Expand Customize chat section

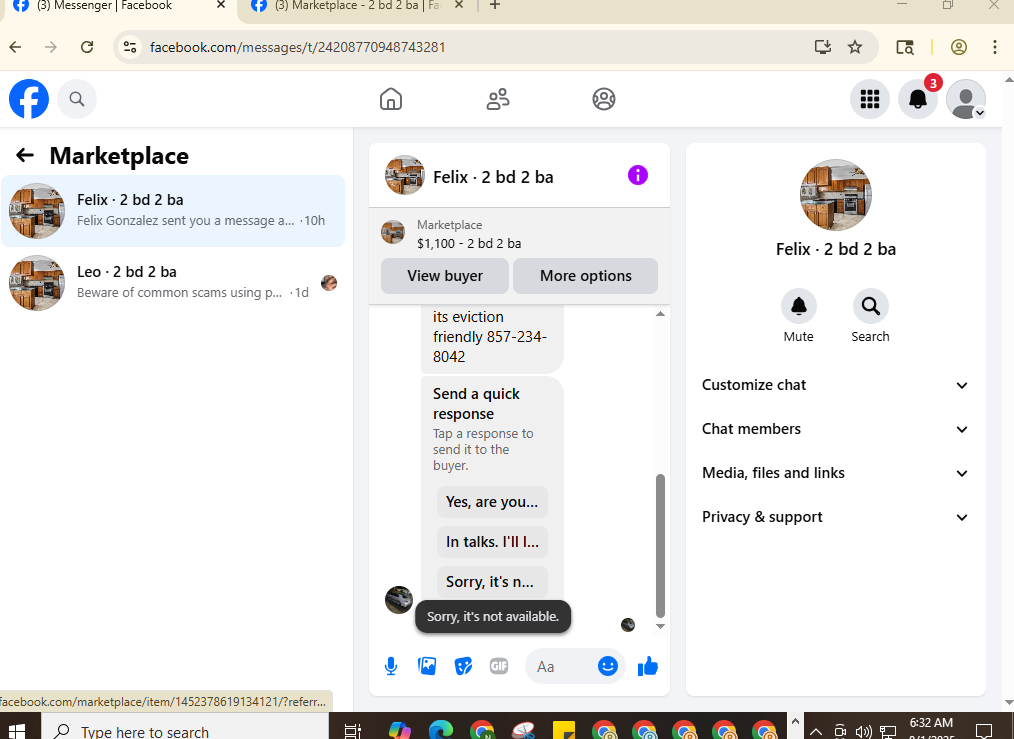pyautogui.click(x=836, y=385)
